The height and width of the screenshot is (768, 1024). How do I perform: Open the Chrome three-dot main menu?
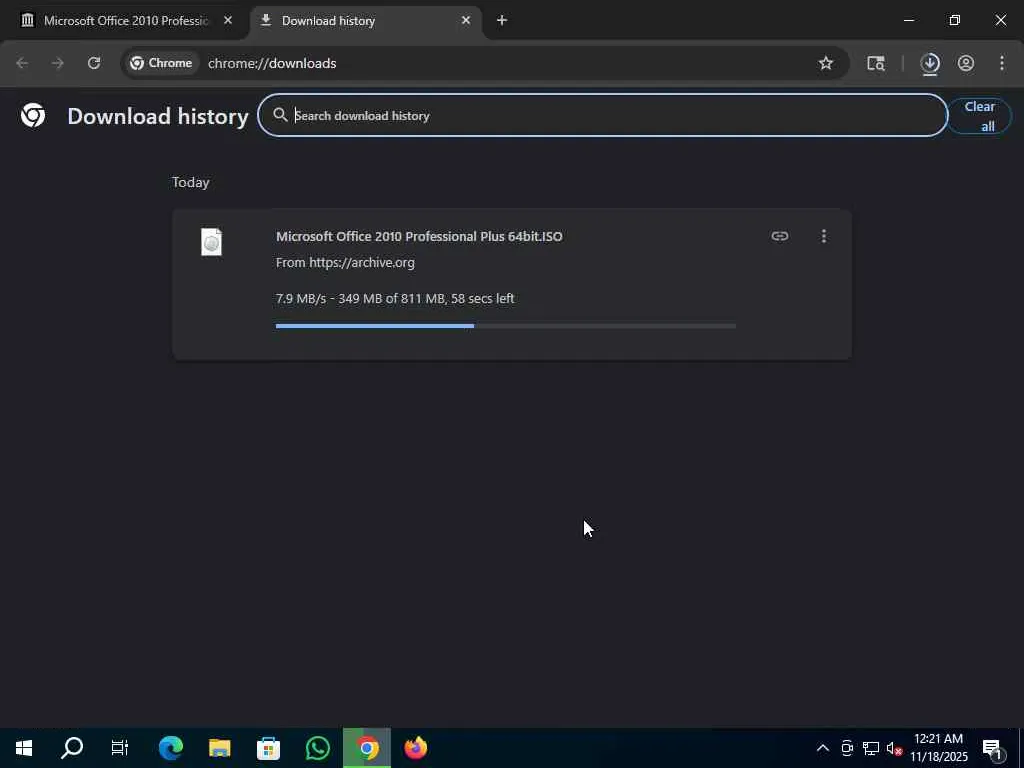1002,63
